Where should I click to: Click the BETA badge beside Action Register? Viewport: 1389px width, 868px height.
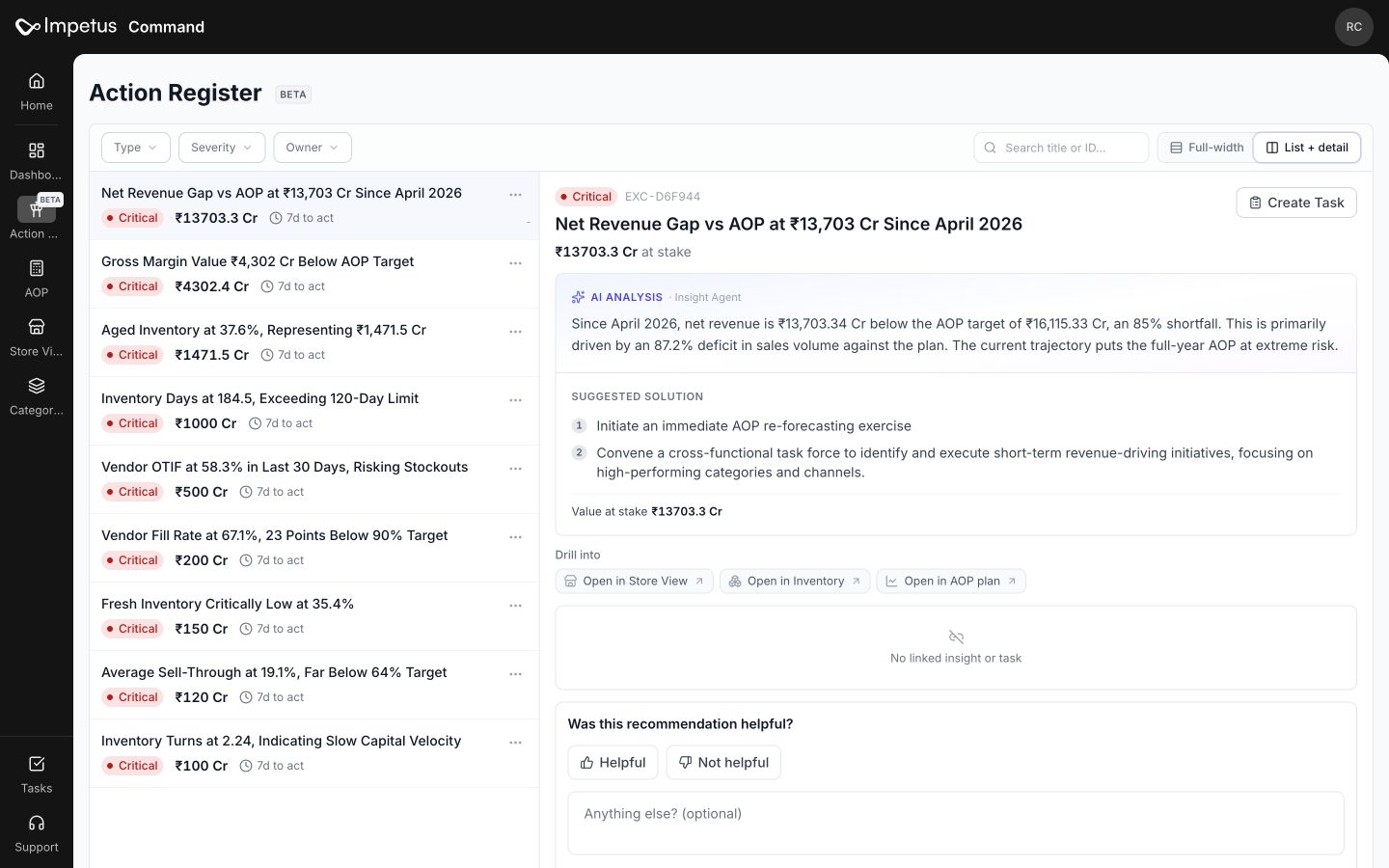tap(293, 95)
